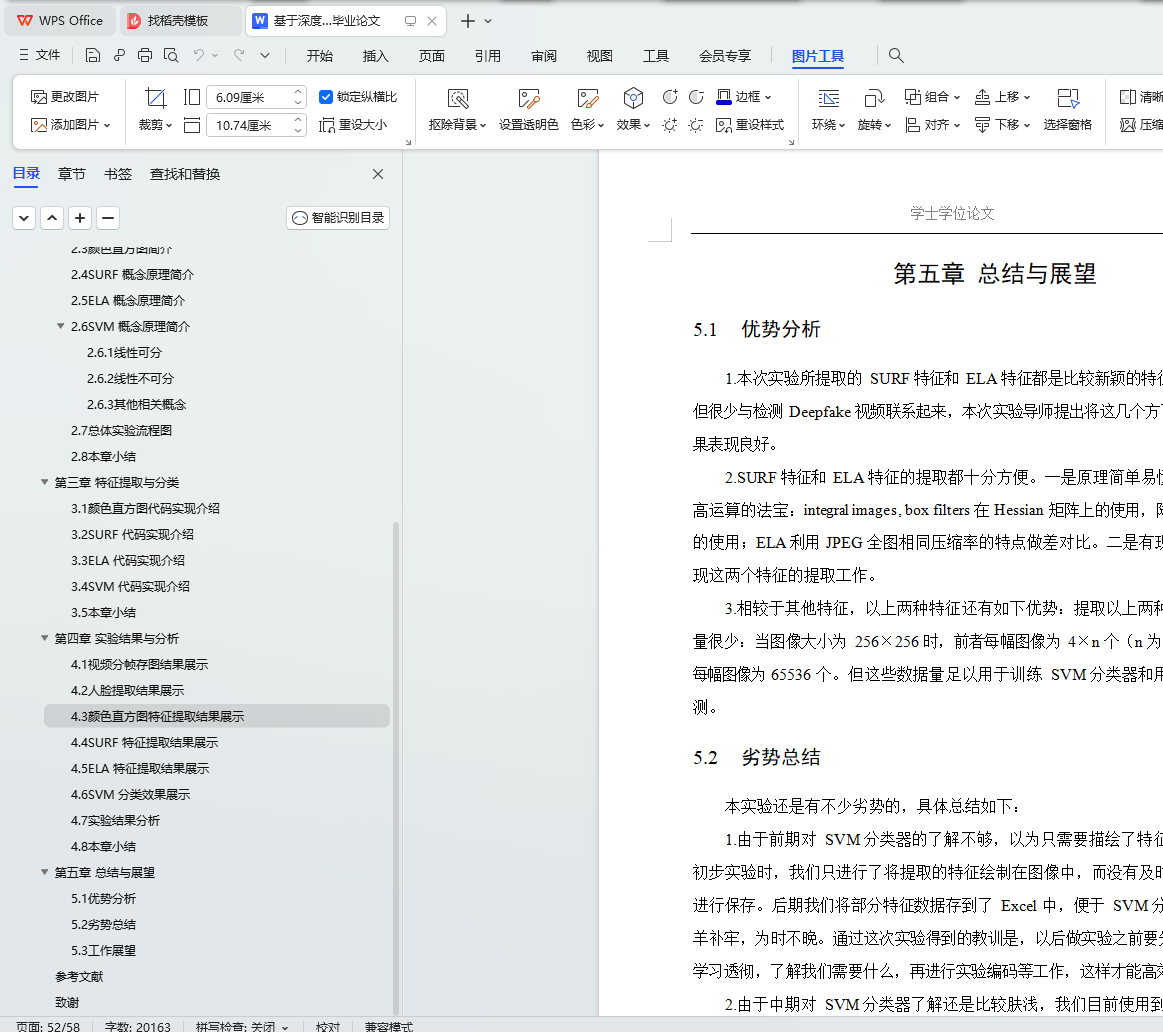Collapse 第五章 总结与展望 node
Viewport: 1163px width, 1032px height.
click(x=45, y=872)
